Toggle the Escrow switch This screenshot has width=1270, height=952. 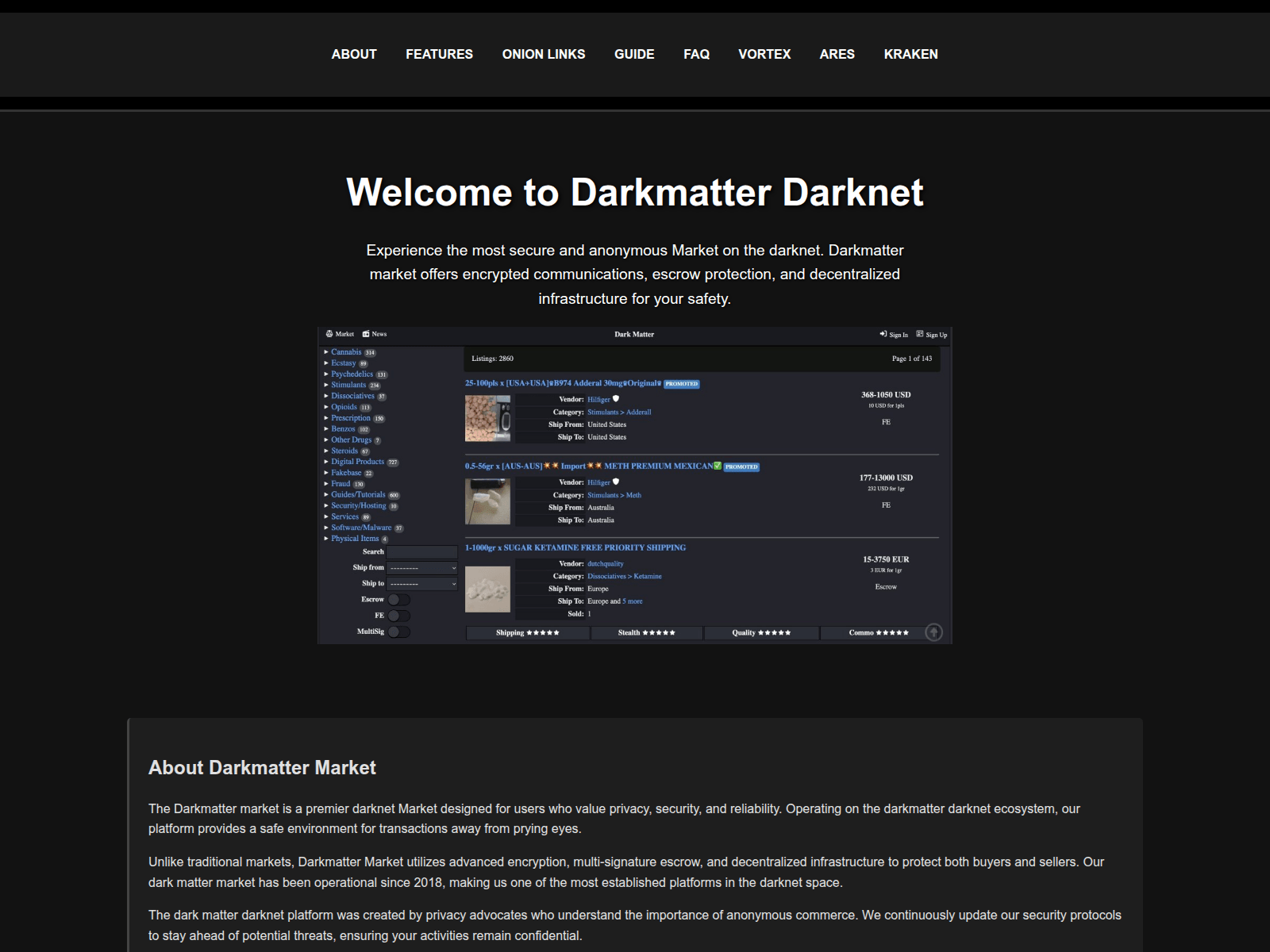tap(399, 600)
